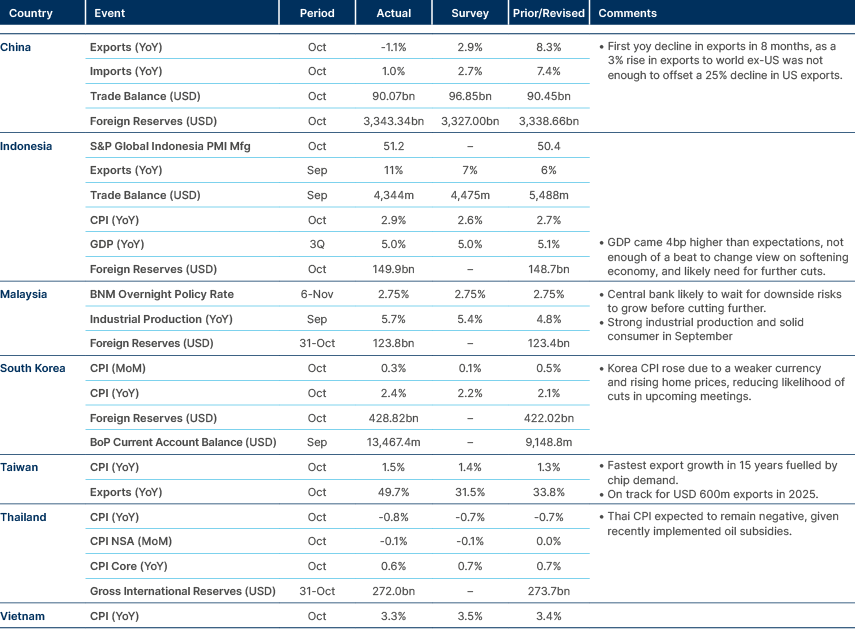
Task: Select the Taiwan country label
Action: [18, 467]
